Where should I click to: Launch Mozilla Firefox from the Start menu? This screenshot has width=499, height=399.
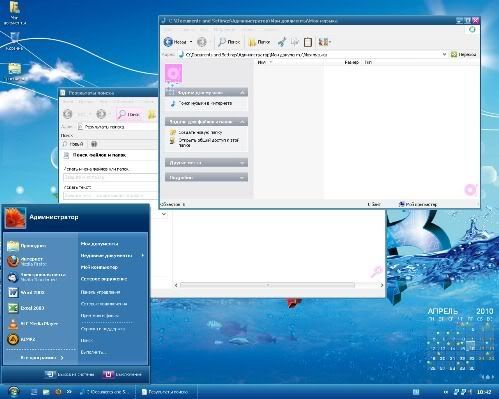coord(27,261)
